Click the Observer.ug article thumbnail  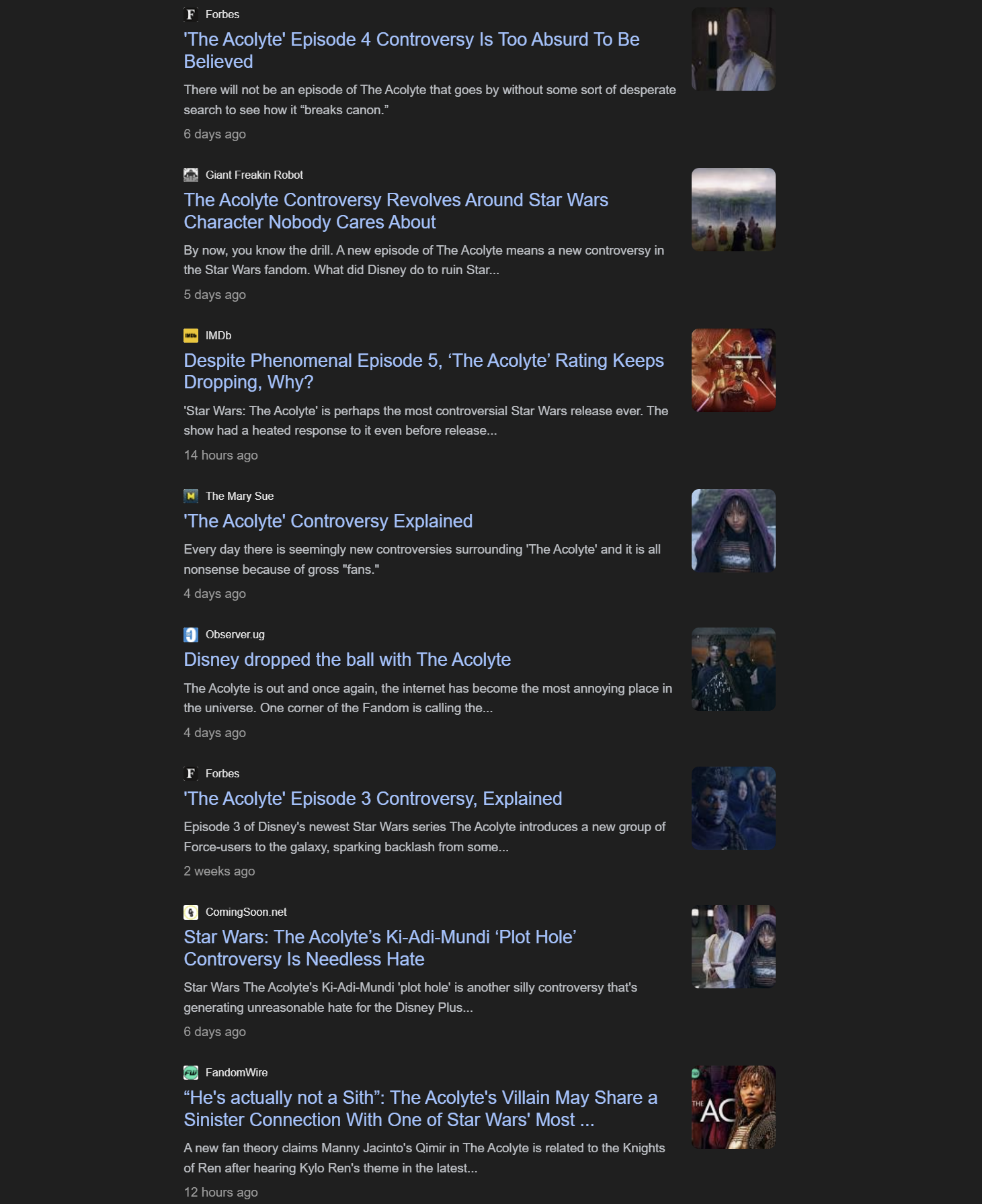coord(733,669)
